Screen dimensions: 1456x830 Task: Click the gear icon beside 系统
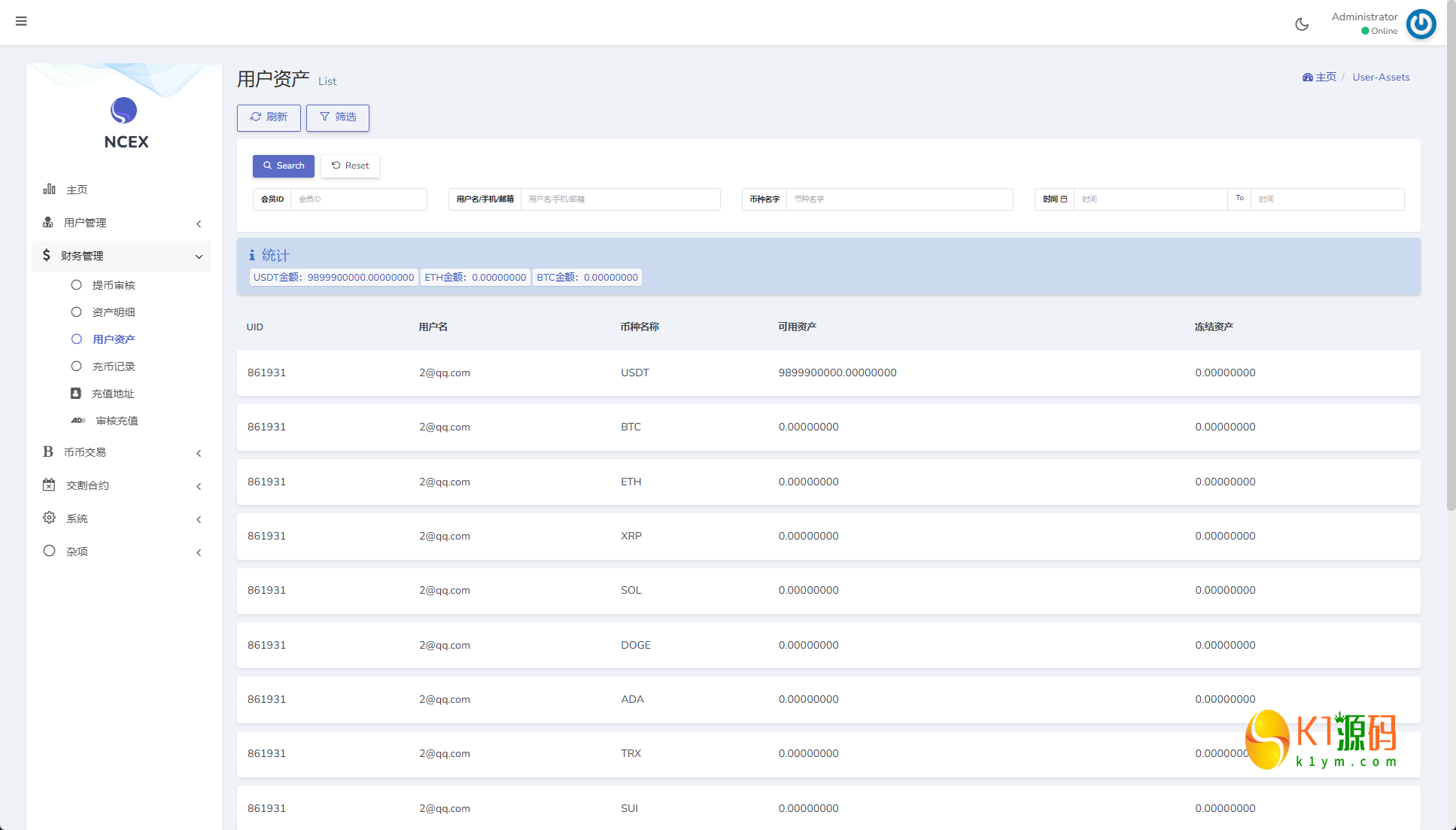(49, 518)
